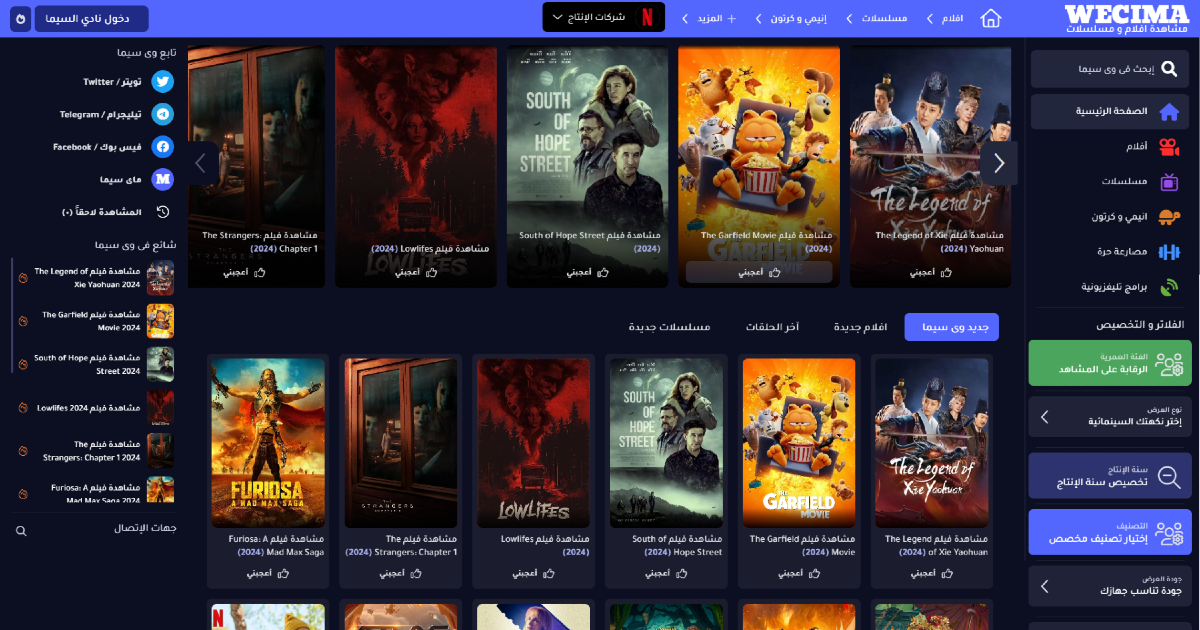The image size is (1200, 630).
Task: Open المشاهدة لاحقاً watch later link
Action: pyautogui.click(x=102, y=212)
